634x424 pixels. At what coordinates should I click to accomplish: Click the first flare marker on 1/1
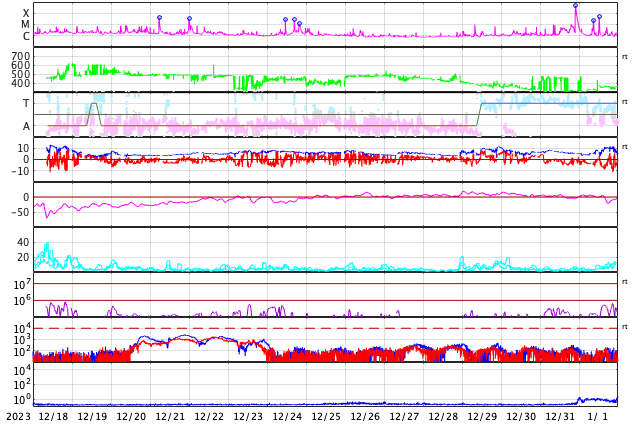(x=593, y=20)
